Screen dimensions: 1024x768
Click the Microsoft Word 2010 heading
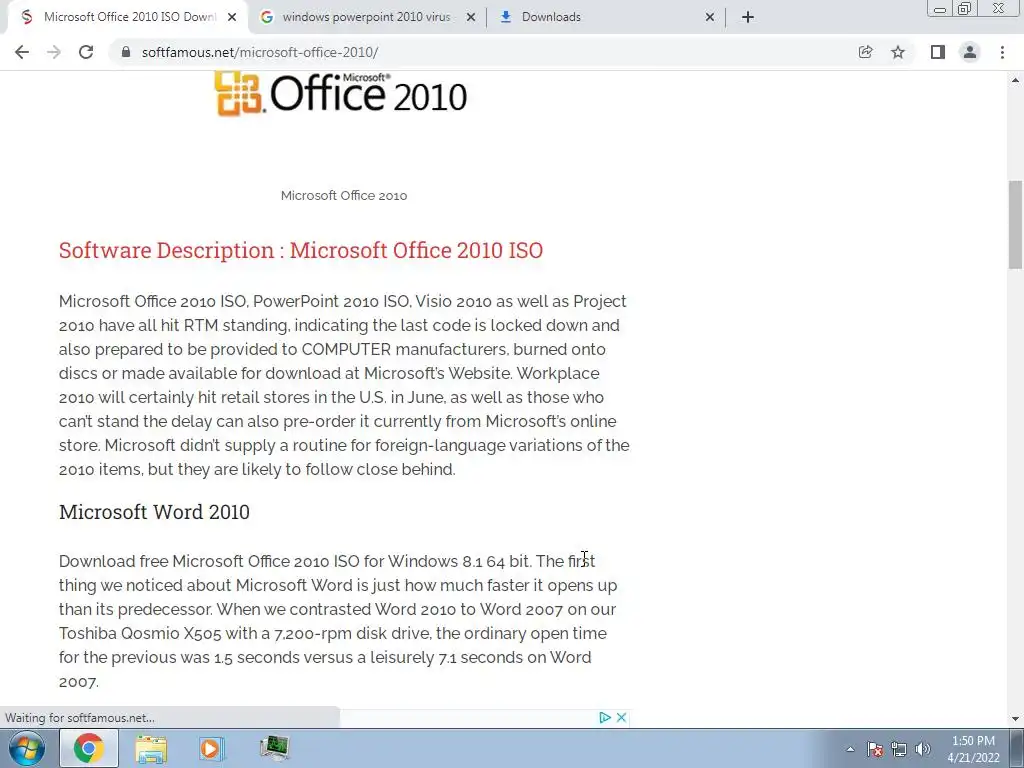click(x=154, y=512)
